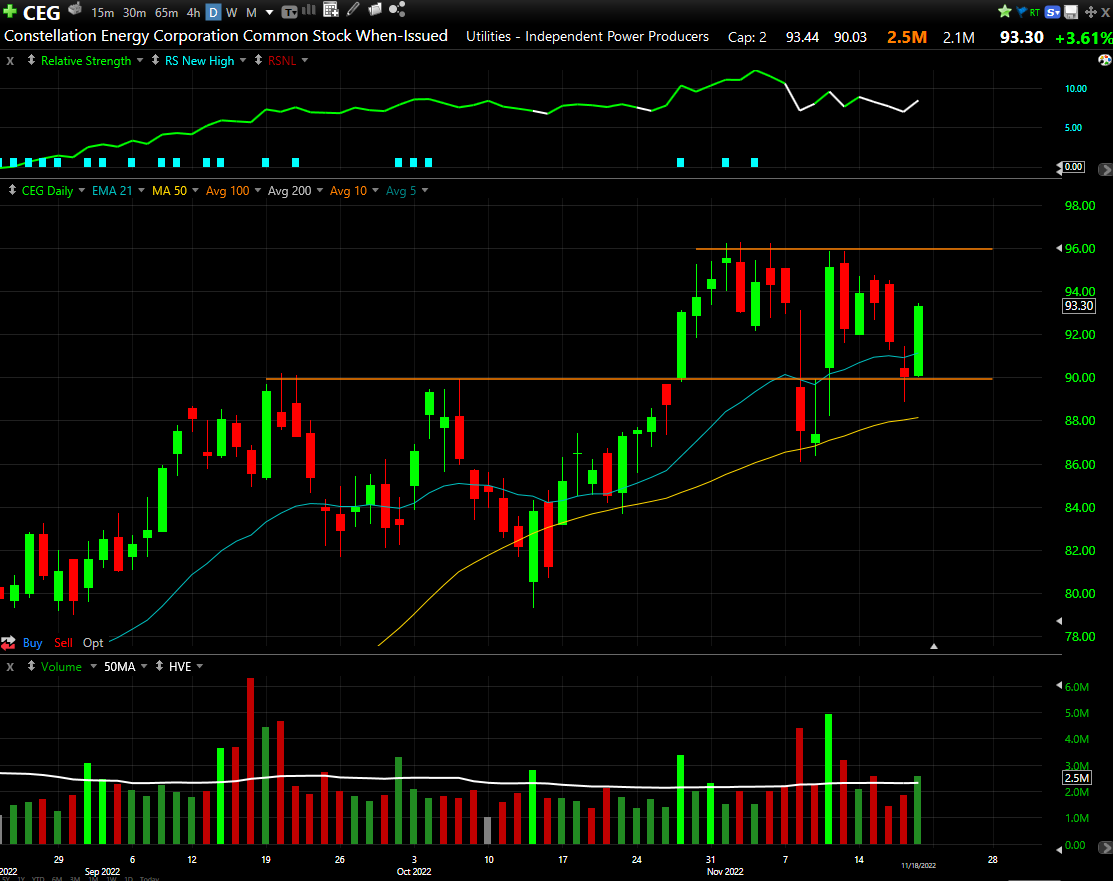Select the 15m timeframe
1113x881 pixels.
[x=103, y=13]
